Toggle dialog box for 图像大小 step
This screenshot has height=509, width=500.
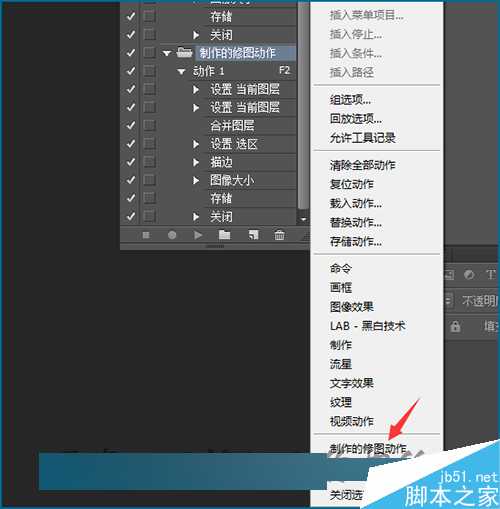[149, 180]
